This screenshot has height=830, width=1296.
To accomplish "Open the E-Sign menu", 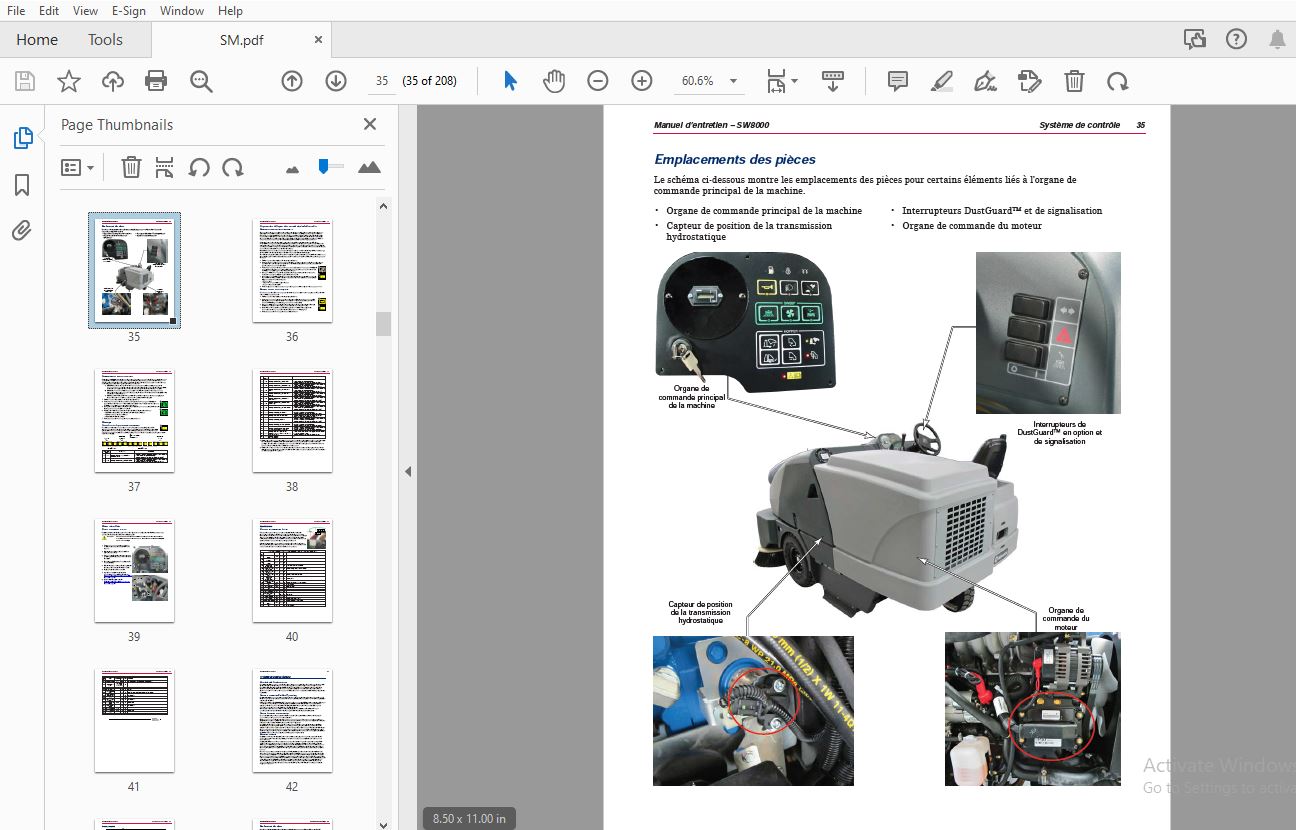I will [130, 11].
